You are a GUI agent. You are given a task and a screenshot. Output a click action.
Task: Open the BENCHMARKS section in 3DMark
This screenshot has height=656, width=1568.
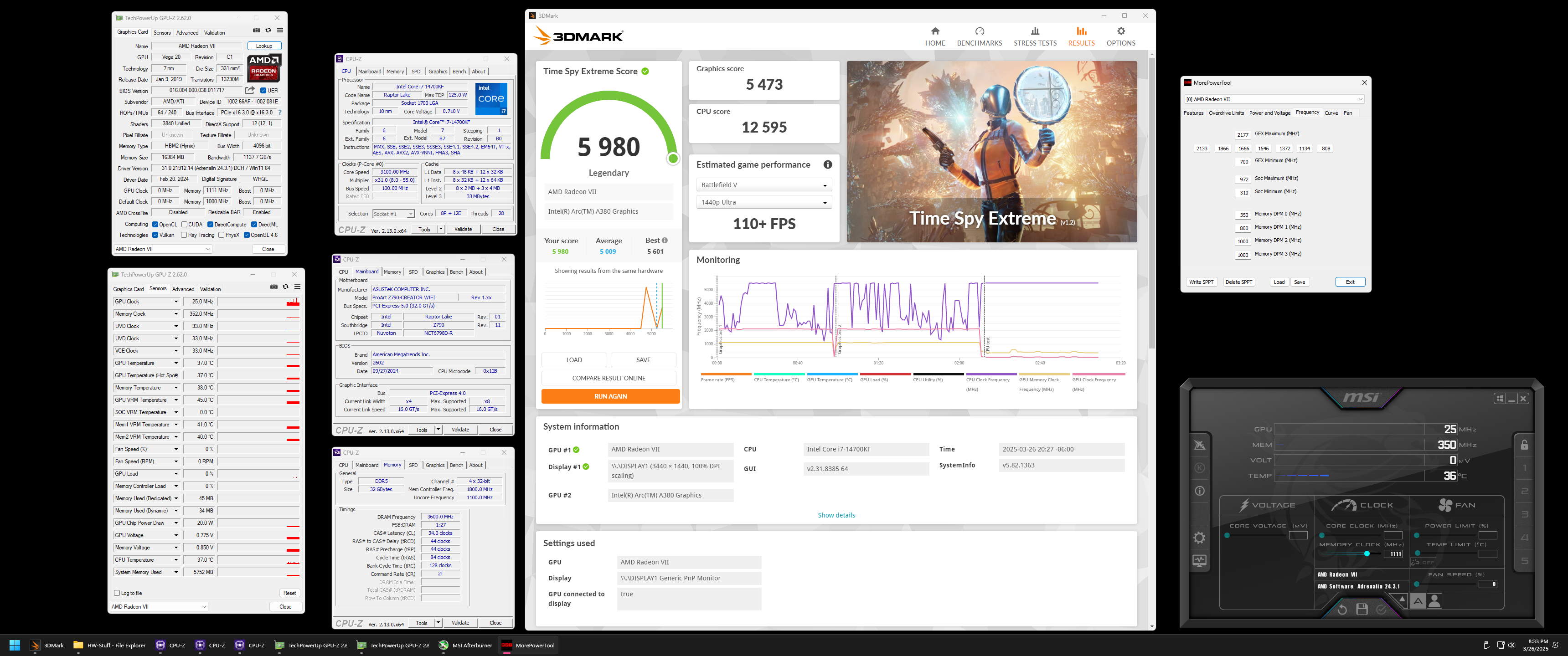click(x=980, y=36)
